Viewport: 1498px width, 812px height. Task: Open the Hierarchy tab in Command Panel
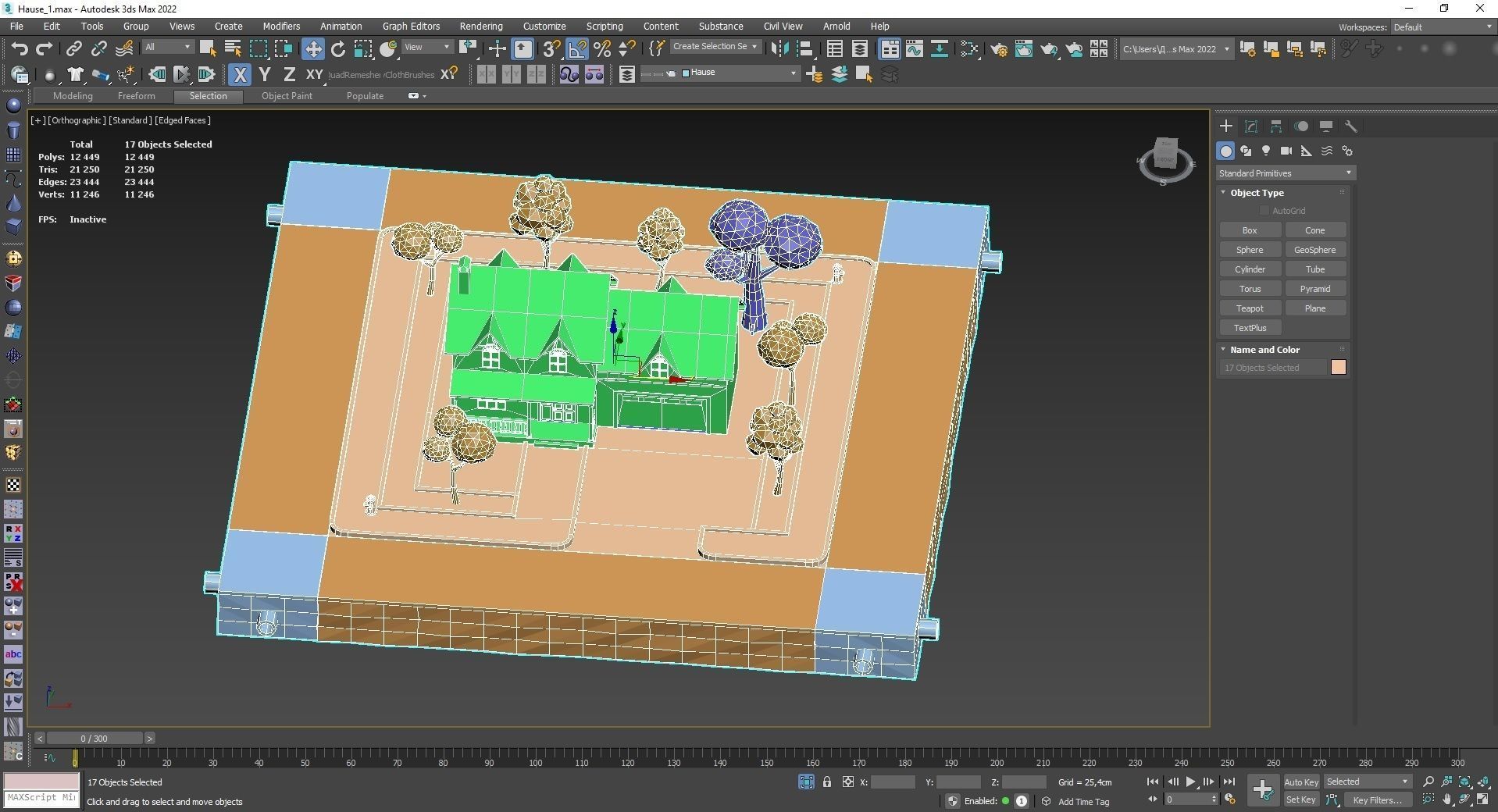click(1276, 126)
